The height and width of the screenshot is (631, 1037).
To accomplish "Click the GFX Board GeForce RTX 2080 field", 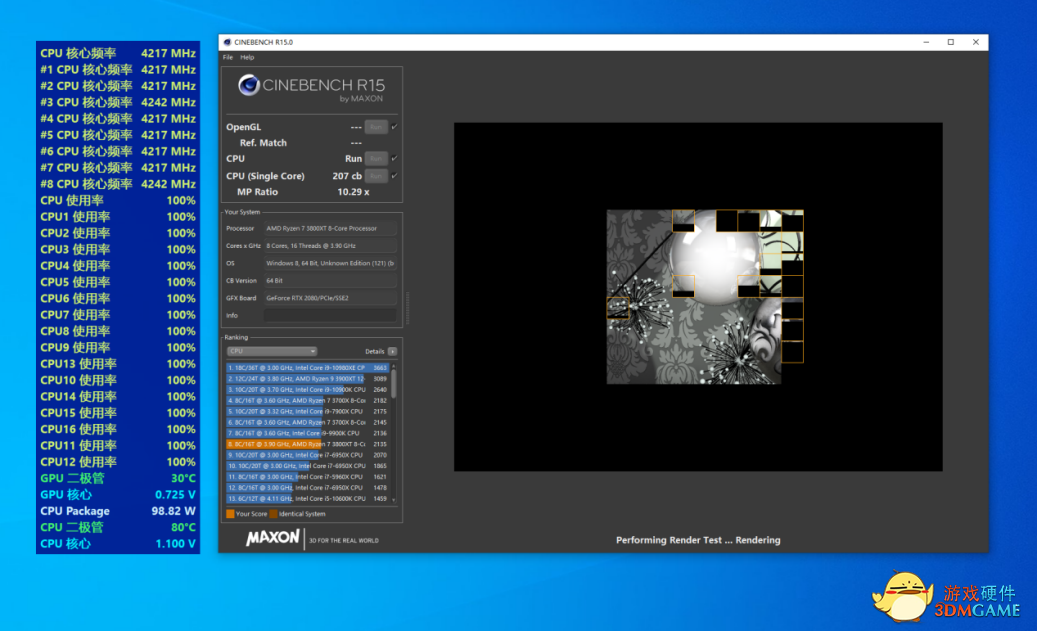I will pyautogui.click(x=330, y=298).
